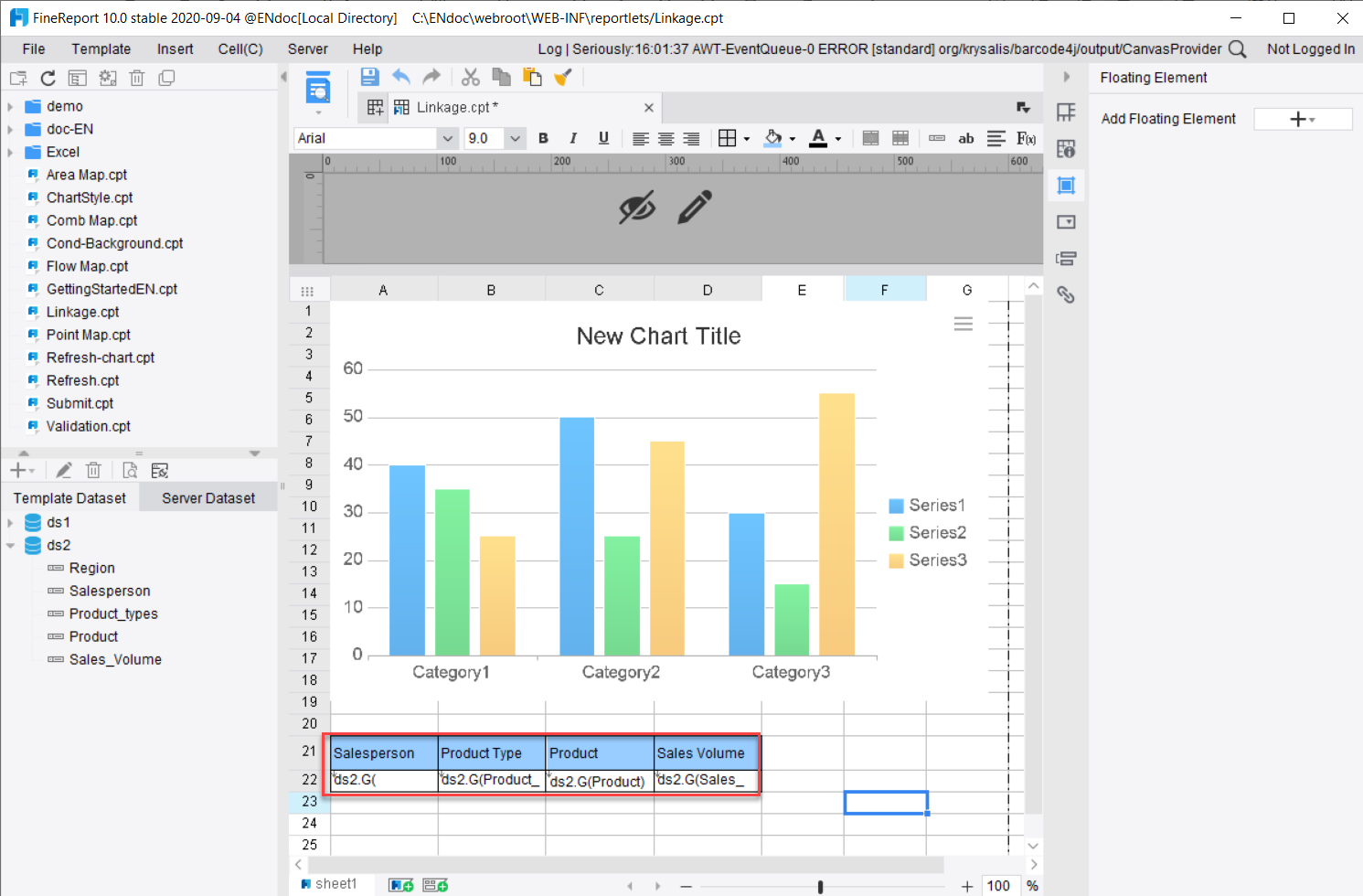Viewport: 1363px width, 896px height.
Task: Preview the selected dataset's data
Action: coord(129,470)
